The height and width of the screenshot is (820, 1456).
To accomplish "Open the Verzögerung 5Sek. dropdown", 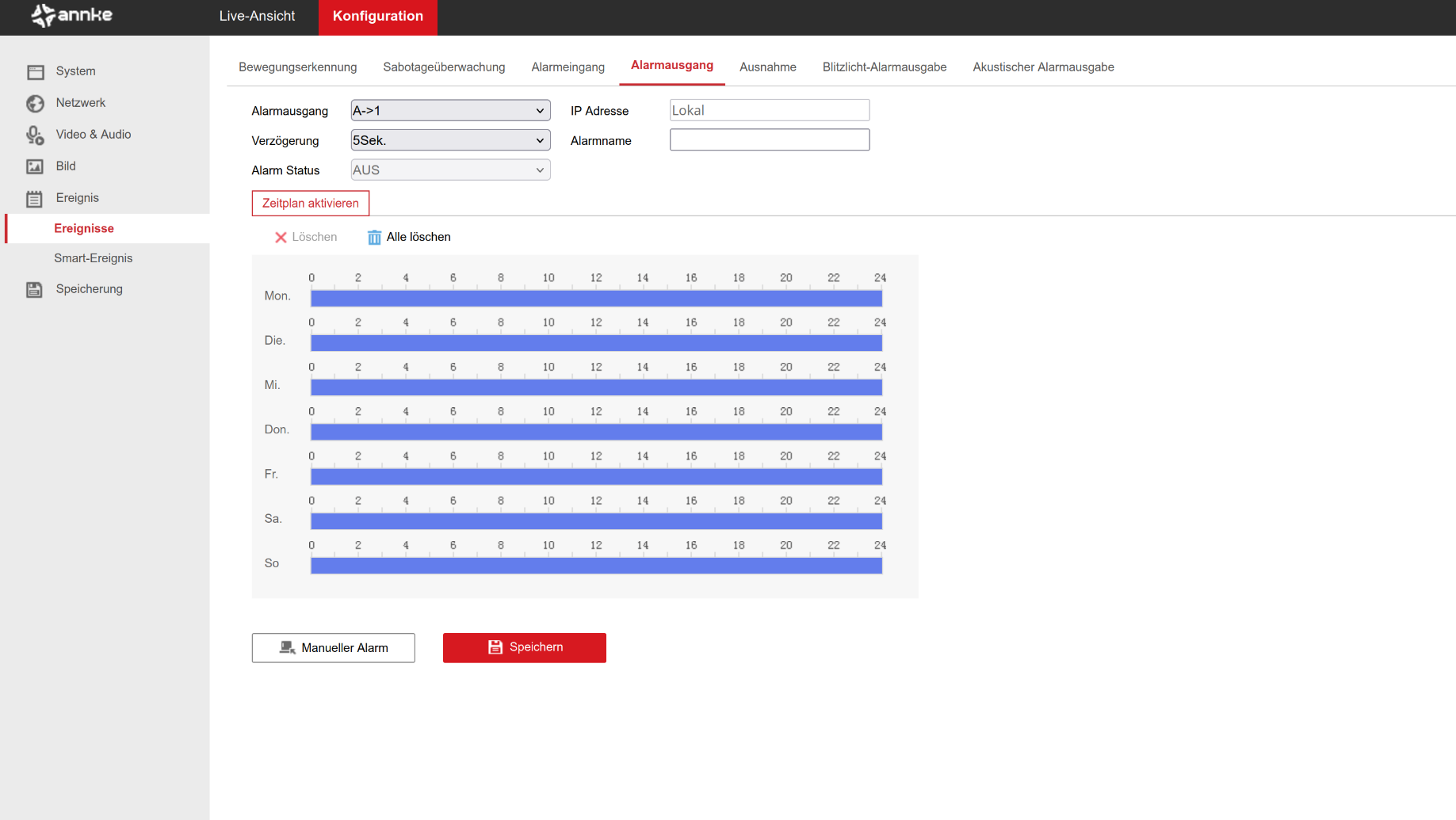I will 449,141.
